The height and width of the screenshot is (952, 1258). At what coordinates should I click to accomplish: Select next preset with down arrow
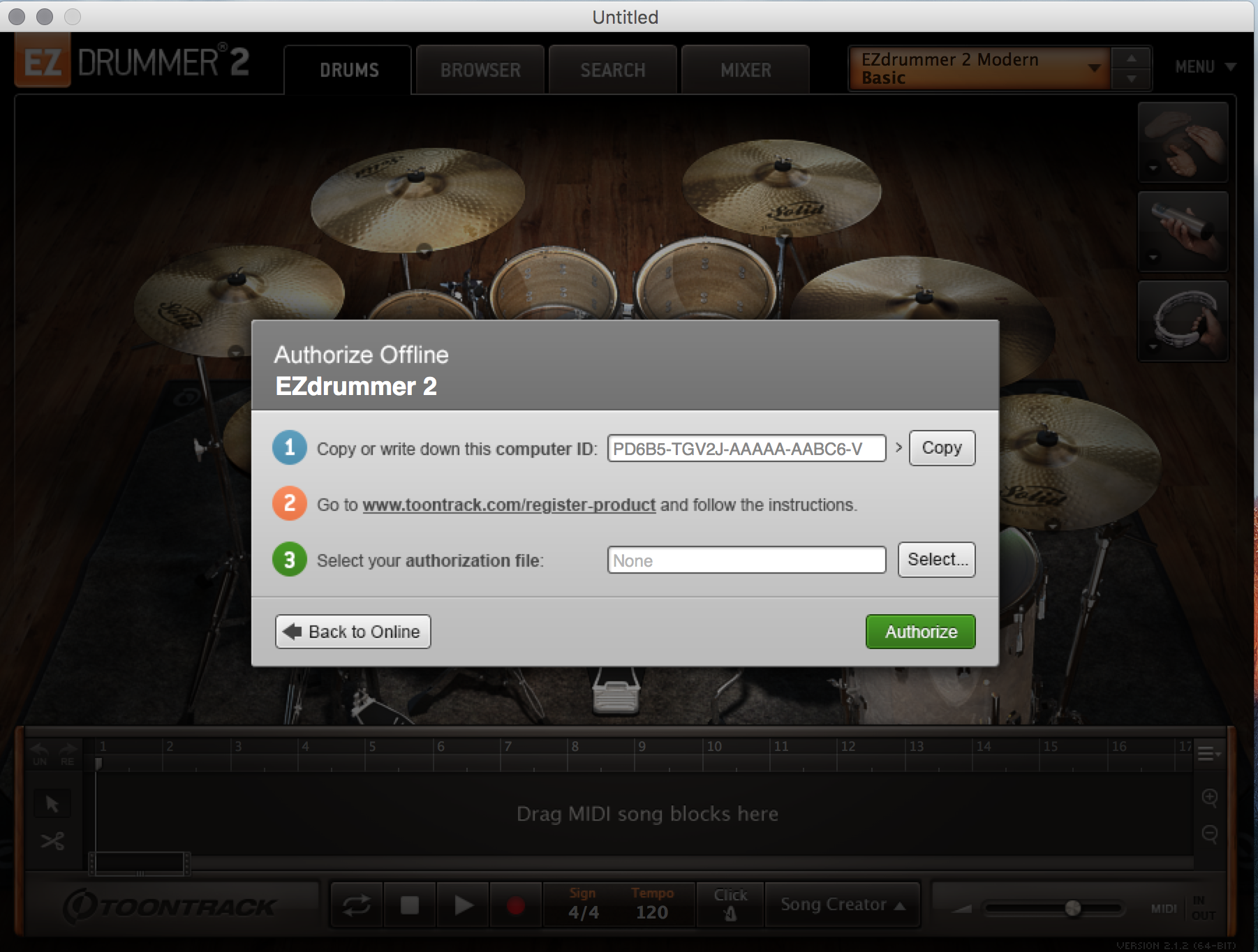1132,79
